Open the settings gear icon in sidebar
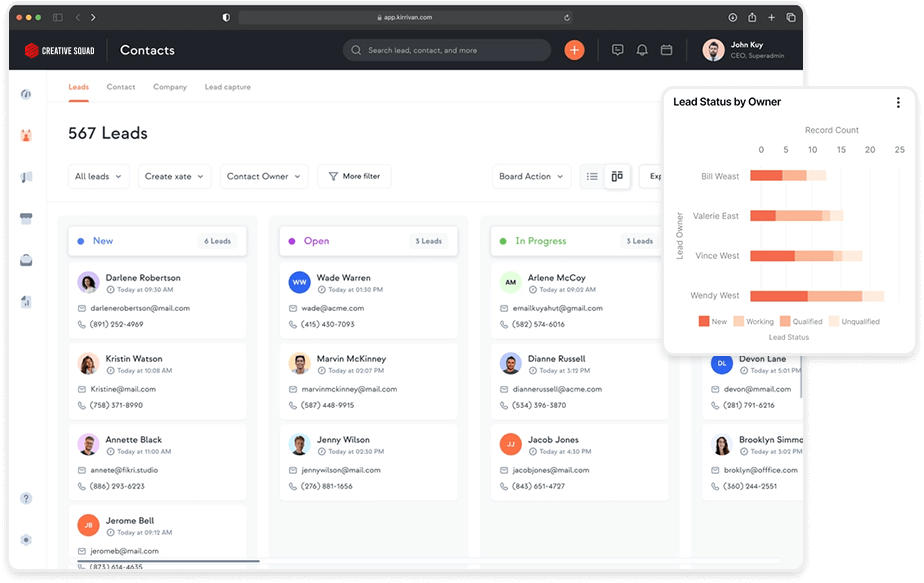Screen dimensions: 924x583 click(26, 539)
